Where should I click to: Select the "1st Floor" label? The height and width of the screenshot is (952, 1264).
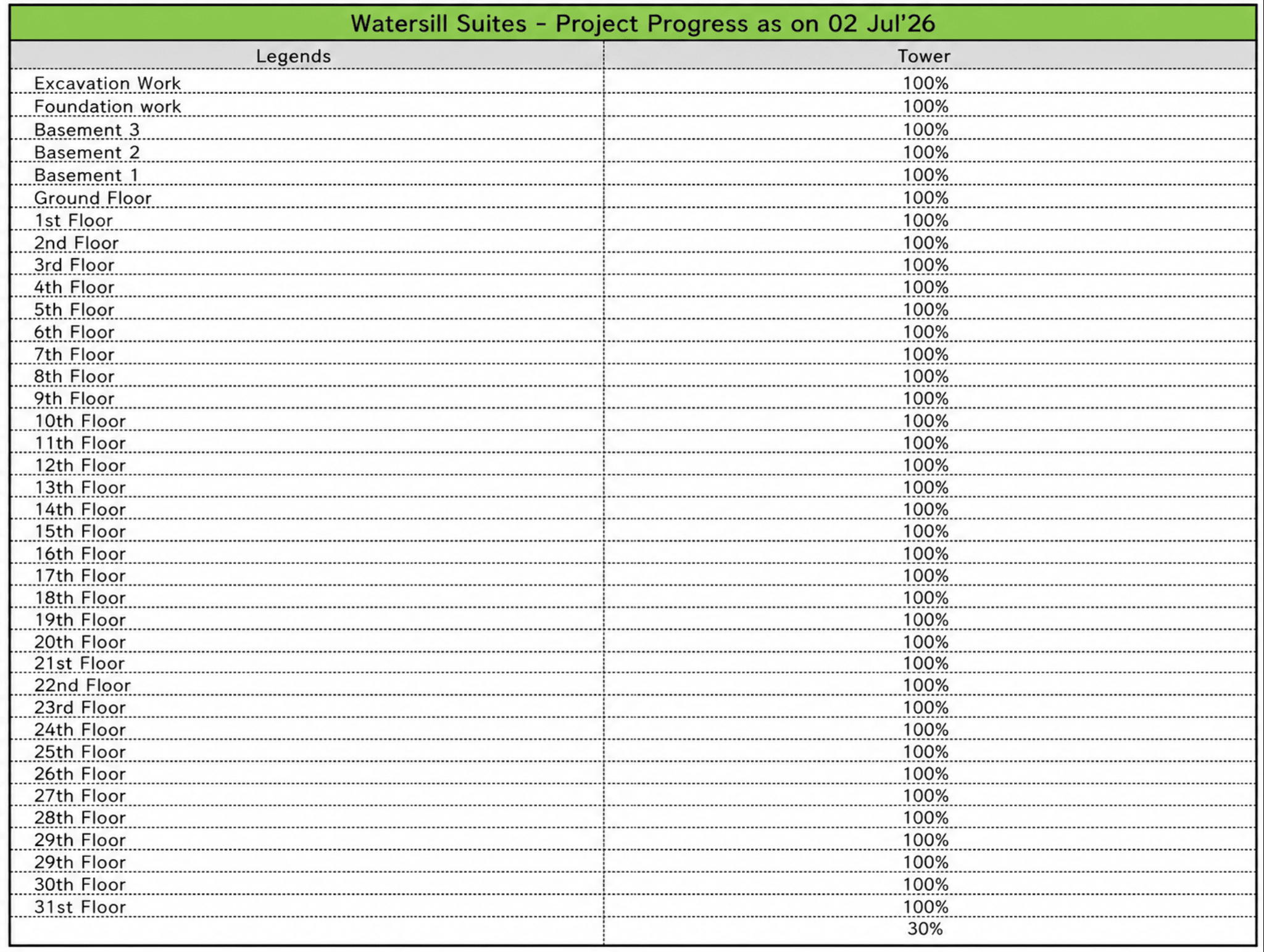(x=73, y=220)
